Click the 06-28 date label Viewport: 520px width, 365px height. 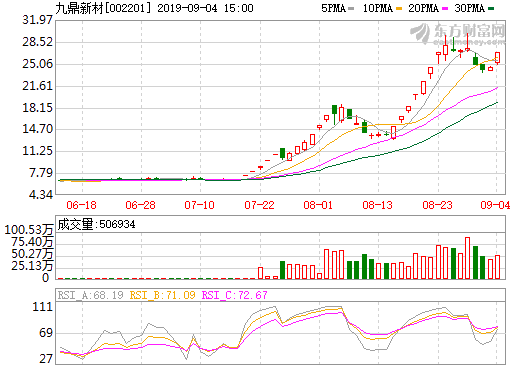click(x=140, y=205)
